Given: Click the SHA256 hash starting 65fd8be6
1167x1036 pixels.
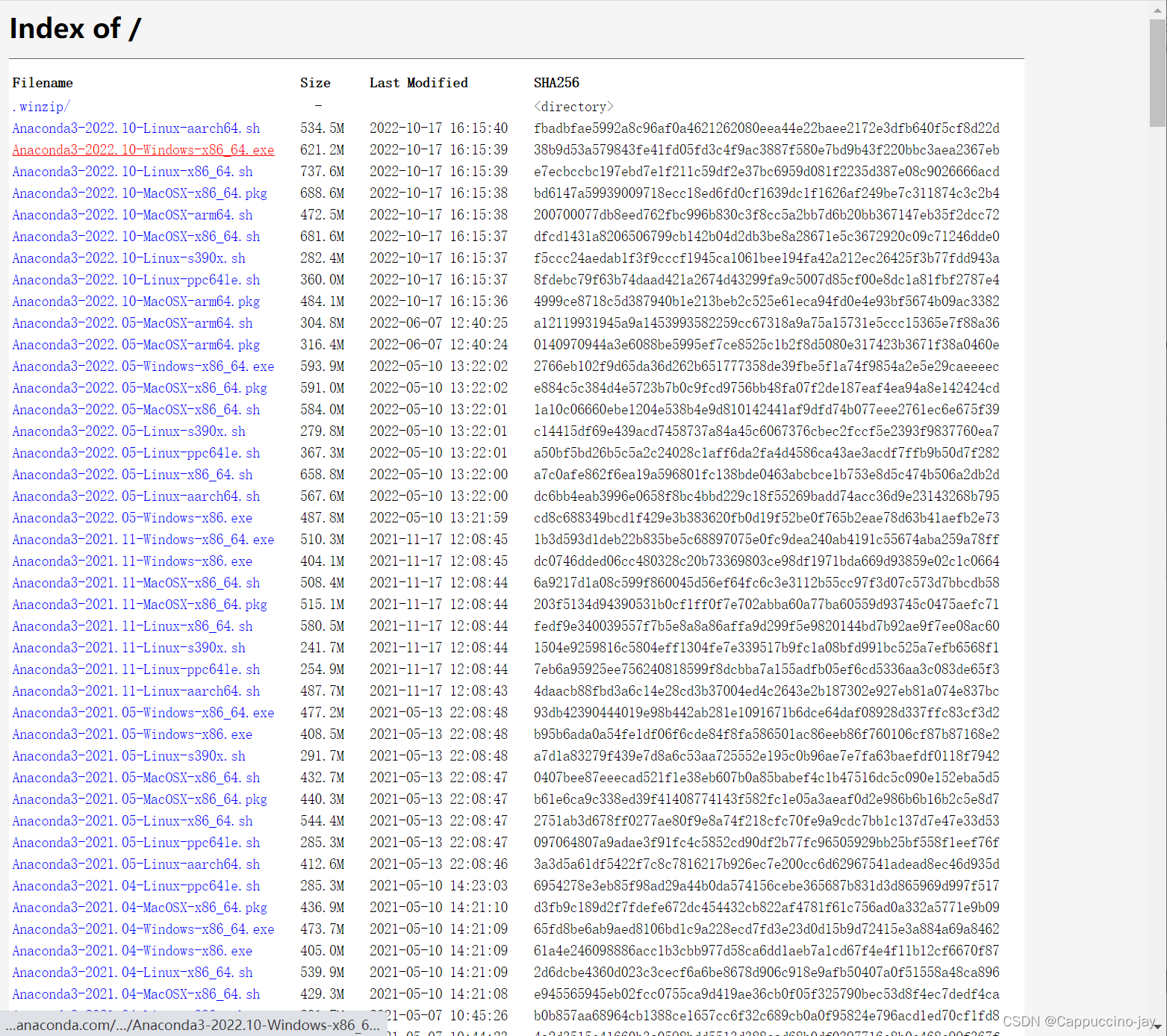Looking at the screenshot, I should [x=767, y=929].
